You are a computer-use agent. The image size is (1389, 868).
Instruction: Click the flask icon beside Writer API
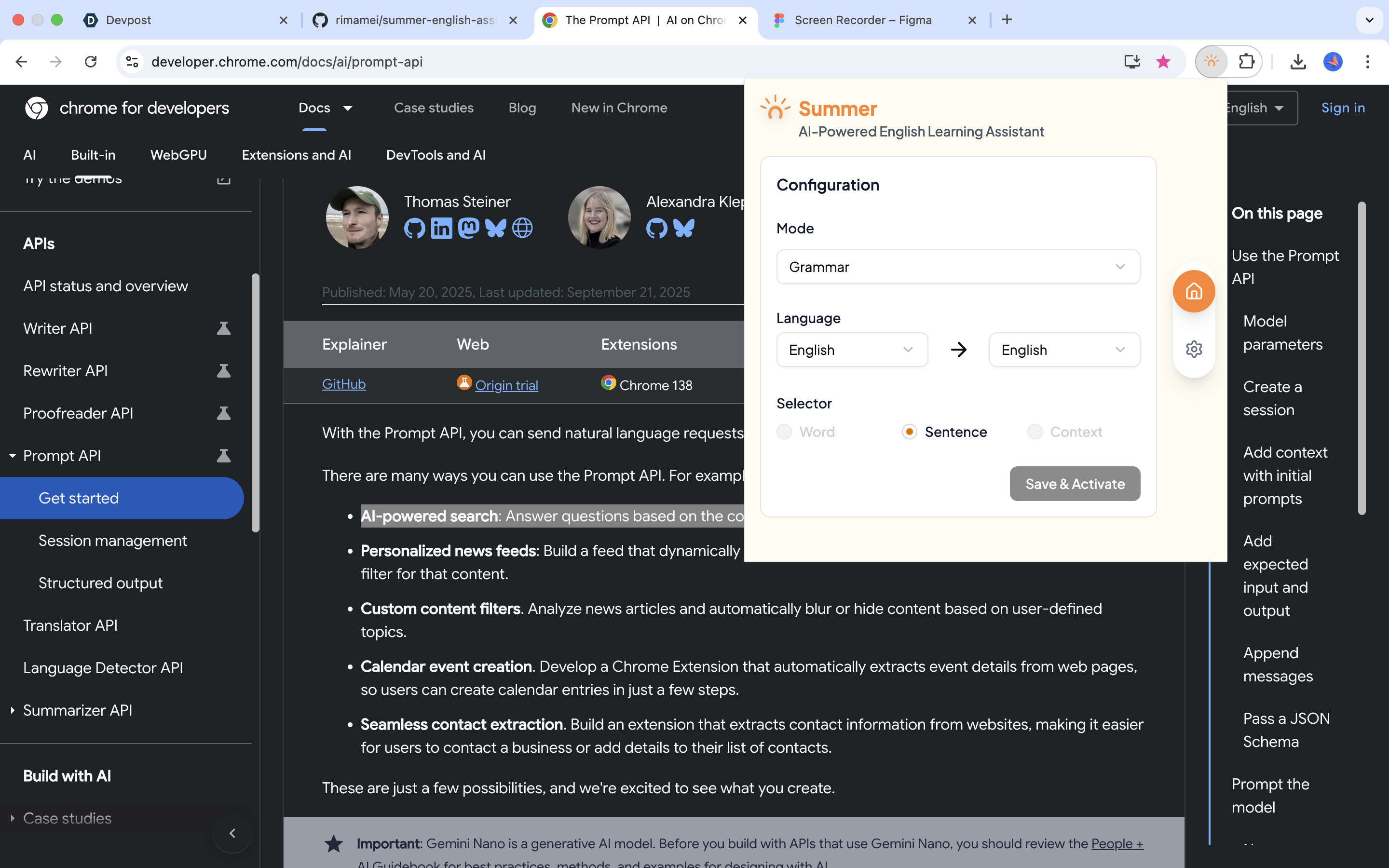coord(223,328)
